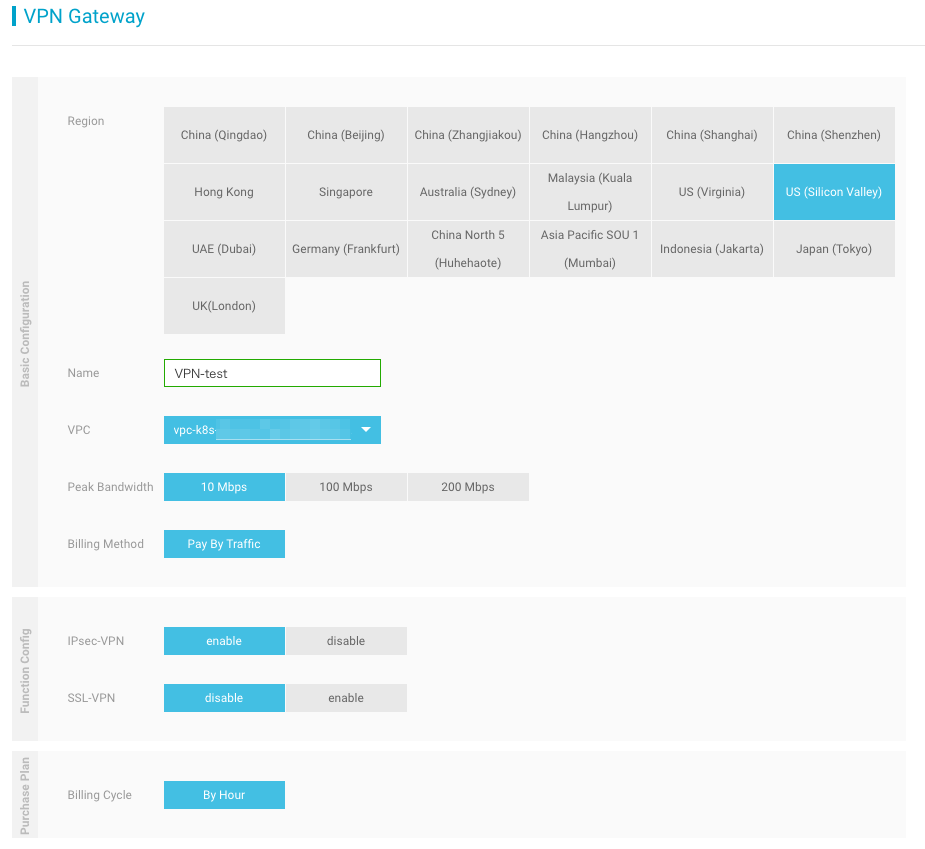Image resolution: width=925 pixels, height=849 pixels.
Task: Choose the China (Shenzhen) region
Action: click(x=834, y=135)
